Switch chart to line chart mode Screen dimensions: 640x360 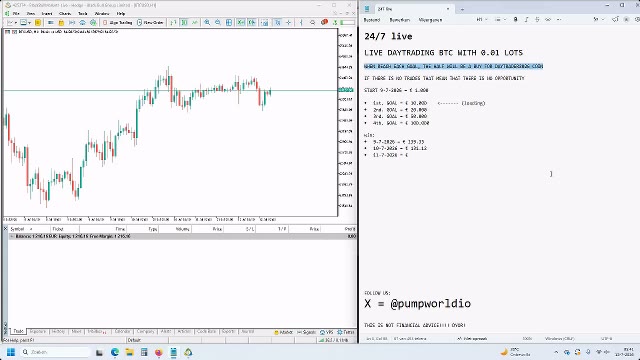(195, 22)
